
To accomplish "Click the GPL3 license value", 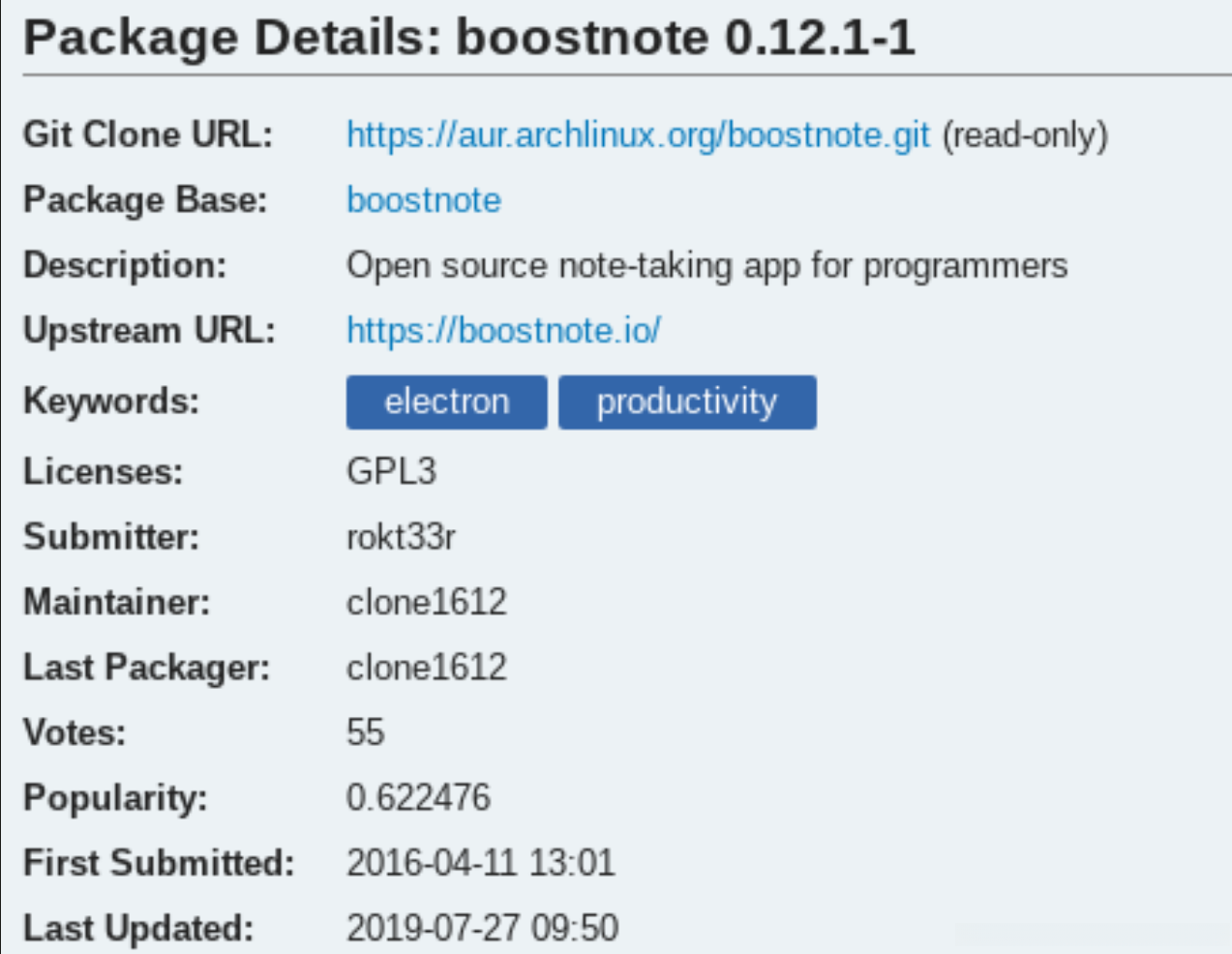I will click(392, 471).
